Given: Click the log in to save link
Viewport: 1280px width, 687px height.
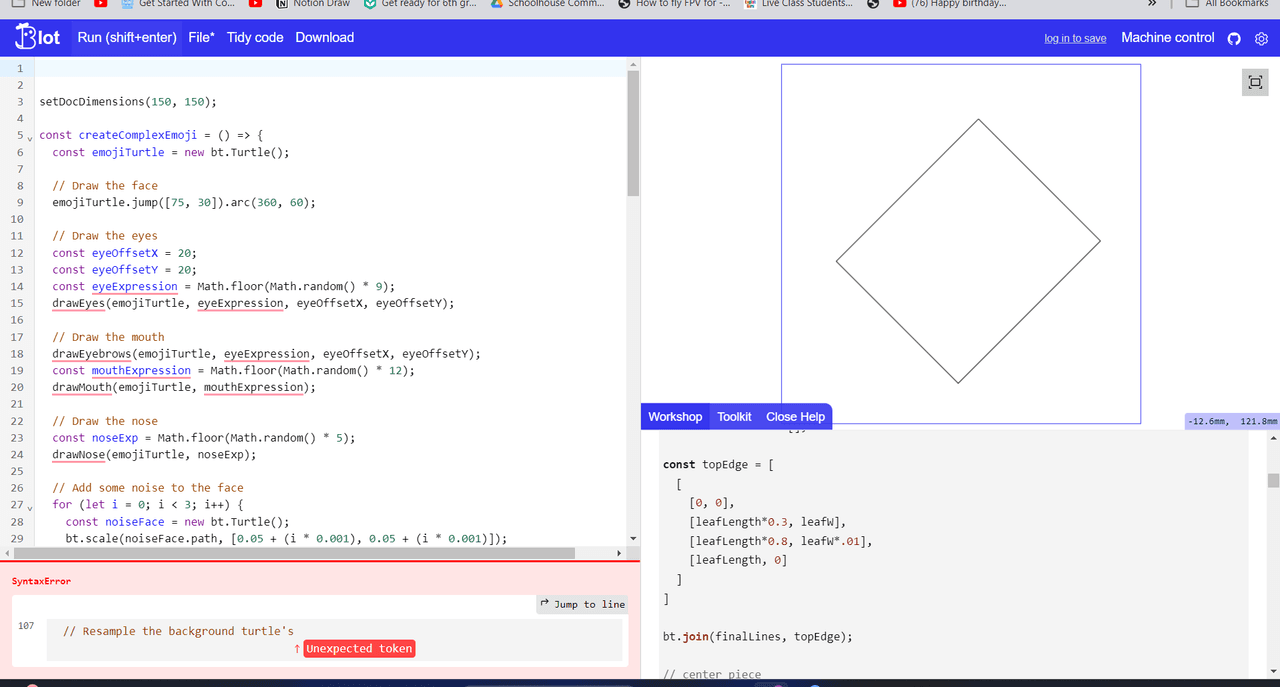Looking at the screenshot, I should [1075, 38].
